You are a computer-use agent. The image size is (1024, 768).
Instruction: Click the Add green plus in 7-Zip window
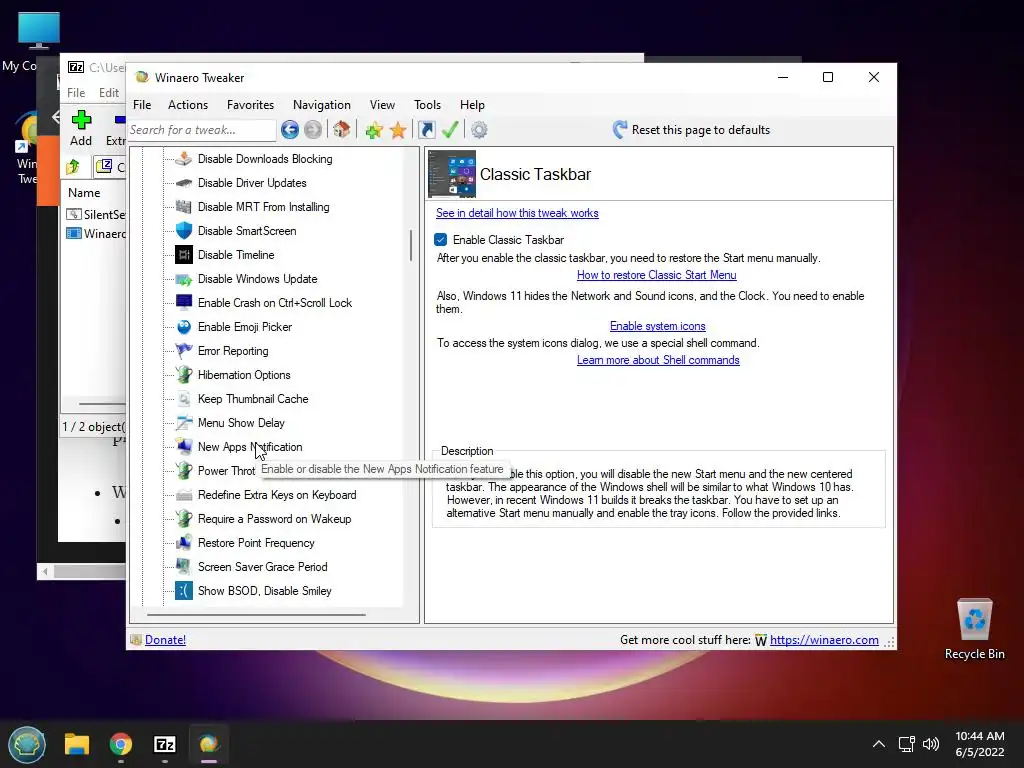click(81, 120)
